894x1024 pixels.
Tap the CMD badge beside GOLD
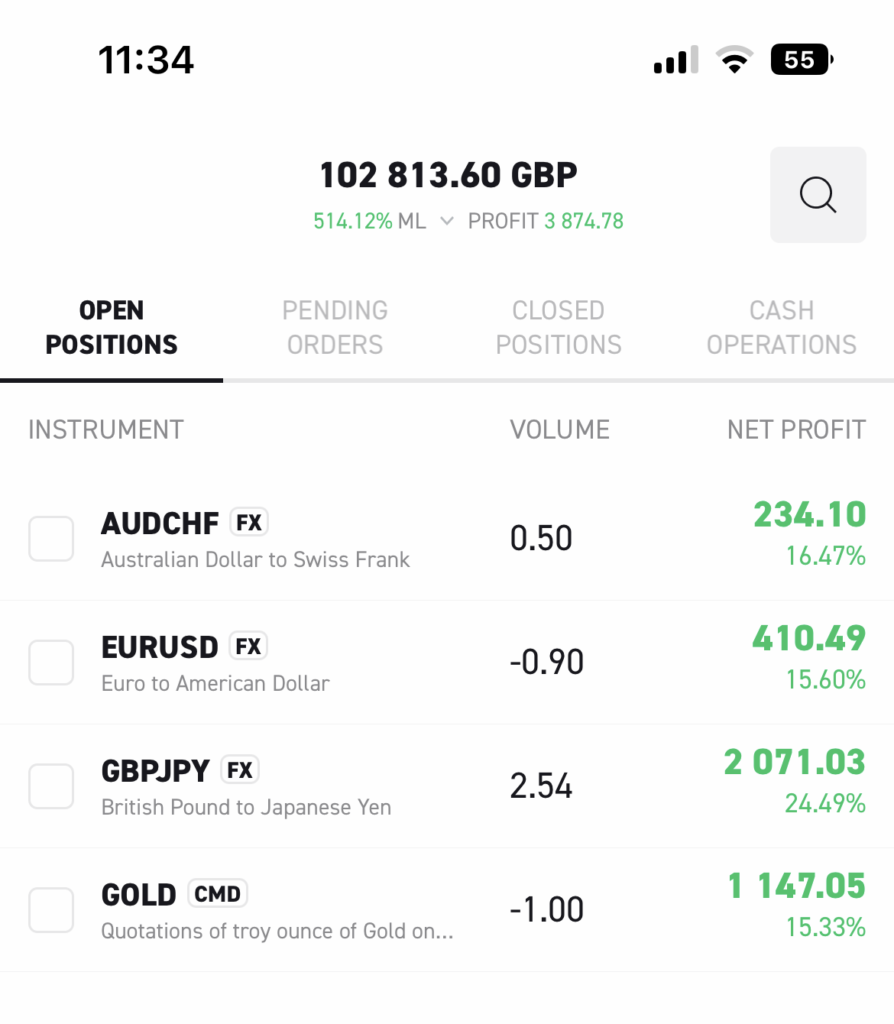pos(217,894)
